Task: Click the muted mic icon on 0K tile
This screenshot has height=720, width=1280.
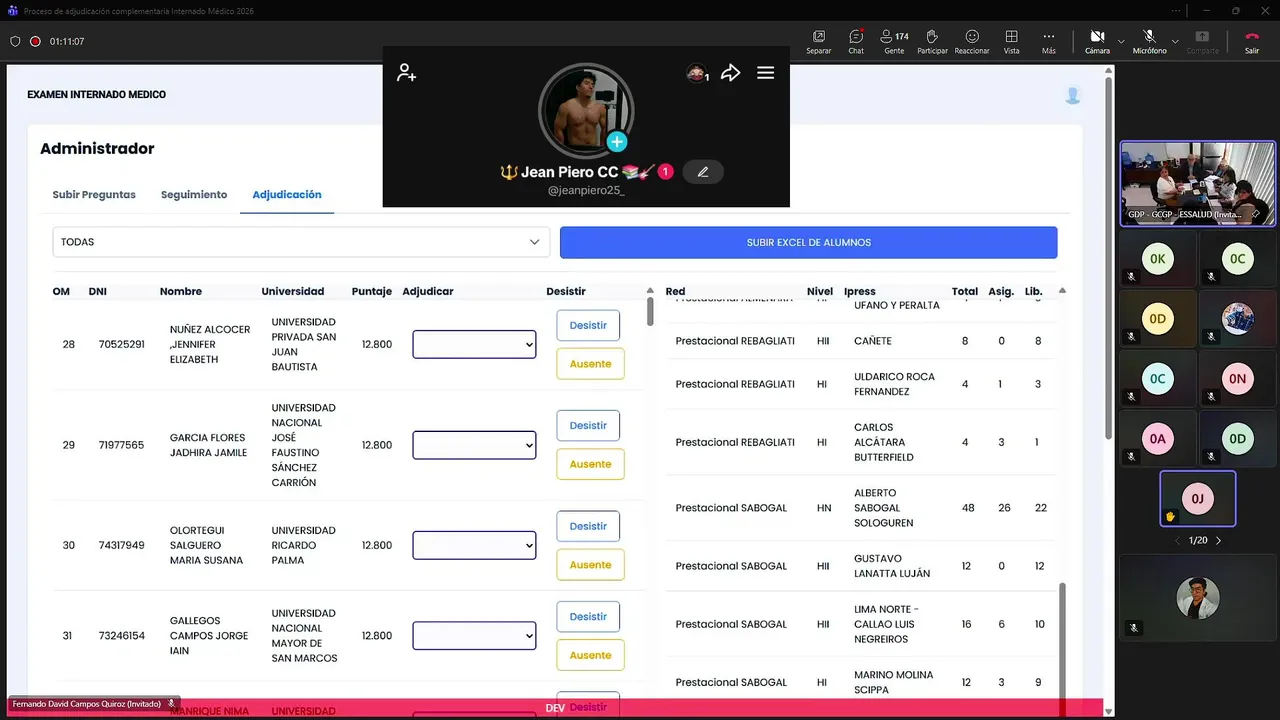Action: click(x=1131, y=277)
